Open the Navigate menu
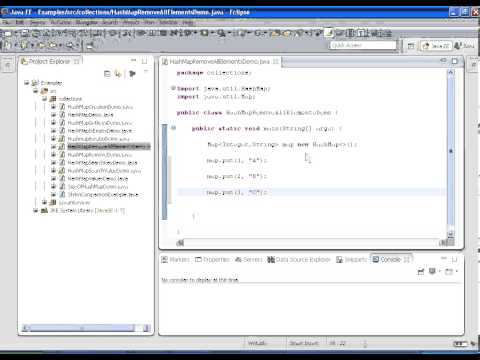 click(x=86, y=23)
